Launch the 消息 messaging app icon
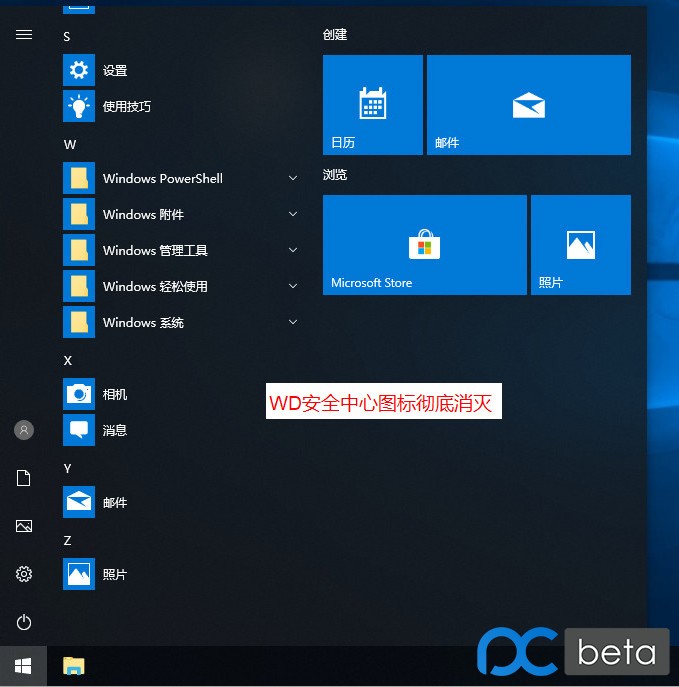Viewport: 679px width, 687px height. coord(79,430)
